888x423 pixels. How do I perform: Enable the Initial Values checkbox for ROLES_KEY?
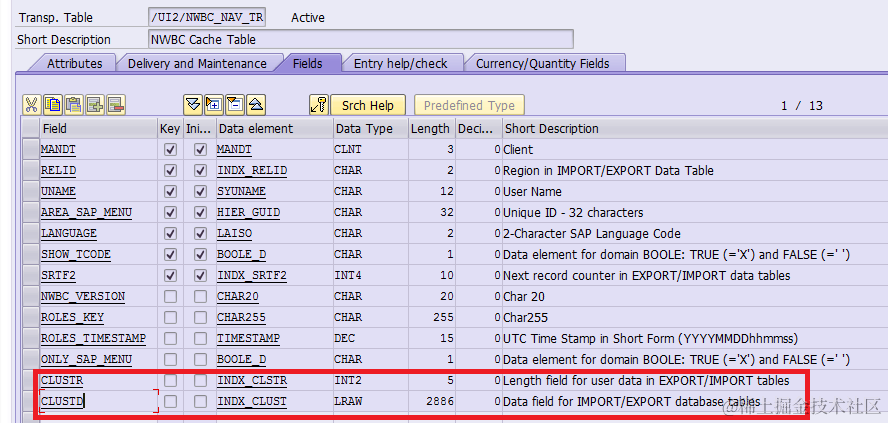tap(200, 317)
